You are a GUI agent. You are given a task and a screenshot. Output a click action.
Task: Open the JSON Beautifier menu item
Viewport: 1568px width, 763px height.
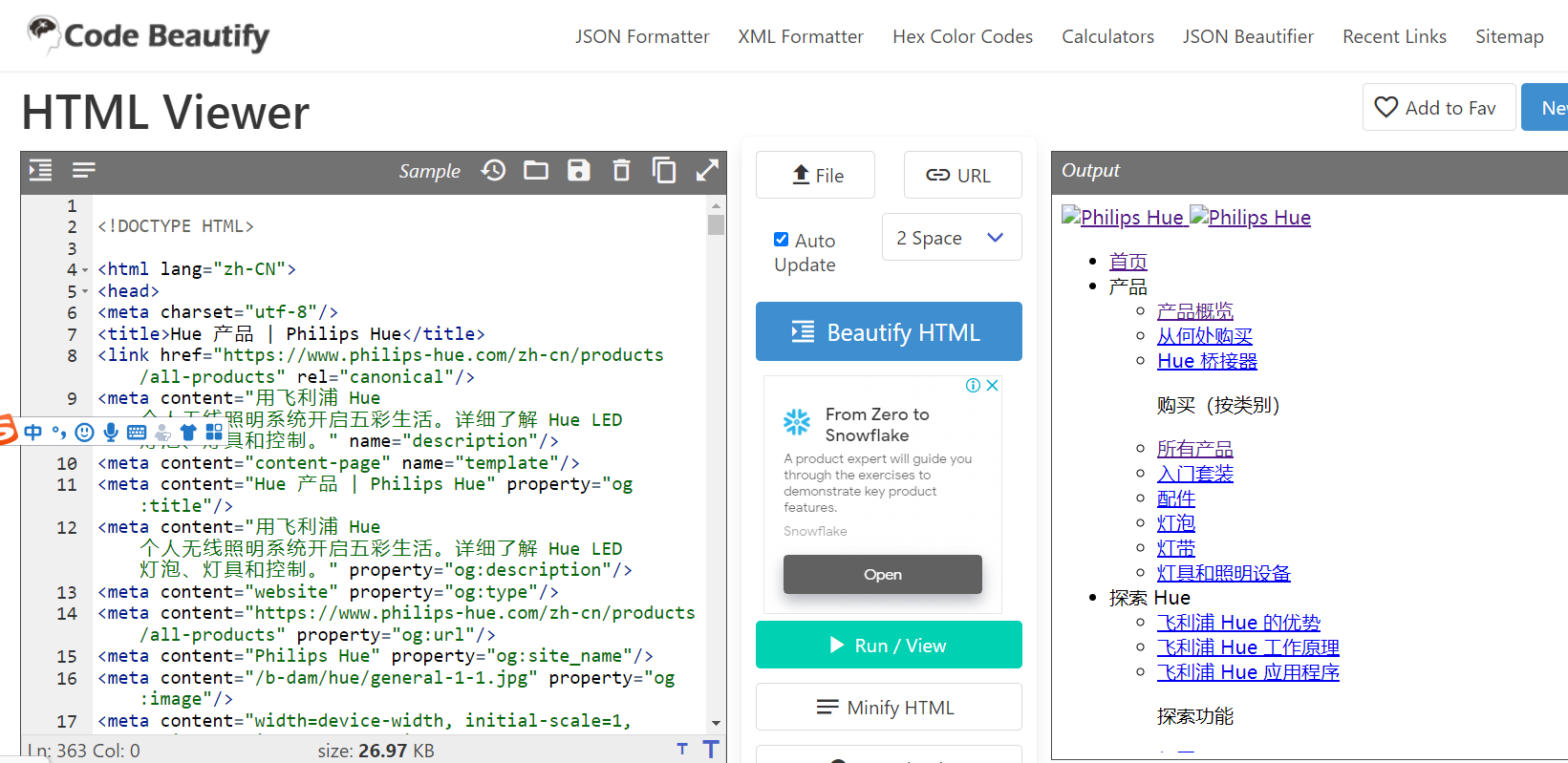[x=1248, y=36]
